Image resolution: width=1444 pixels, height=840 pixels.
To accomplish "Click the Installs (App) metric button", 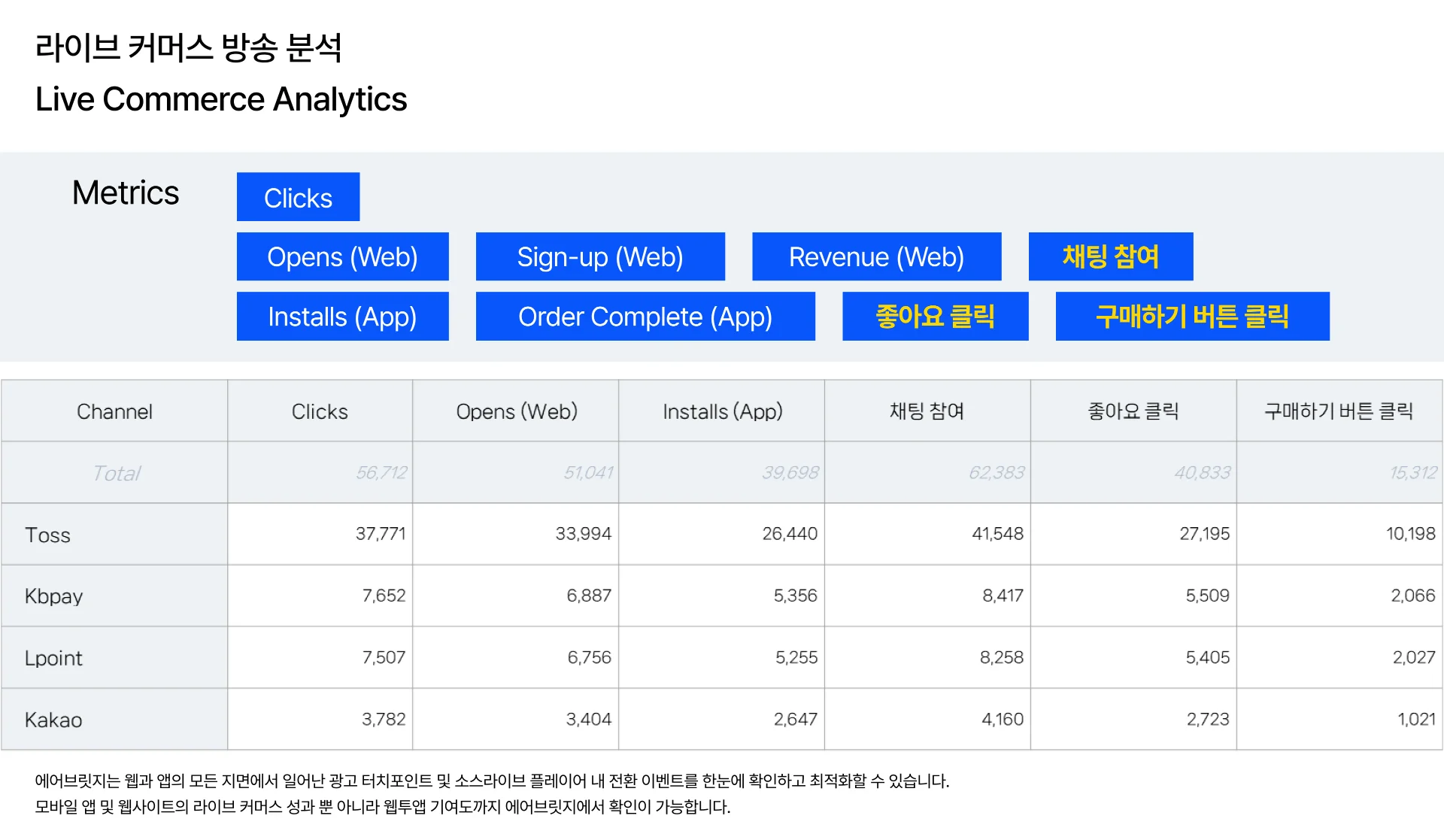I will click(342, 317).
